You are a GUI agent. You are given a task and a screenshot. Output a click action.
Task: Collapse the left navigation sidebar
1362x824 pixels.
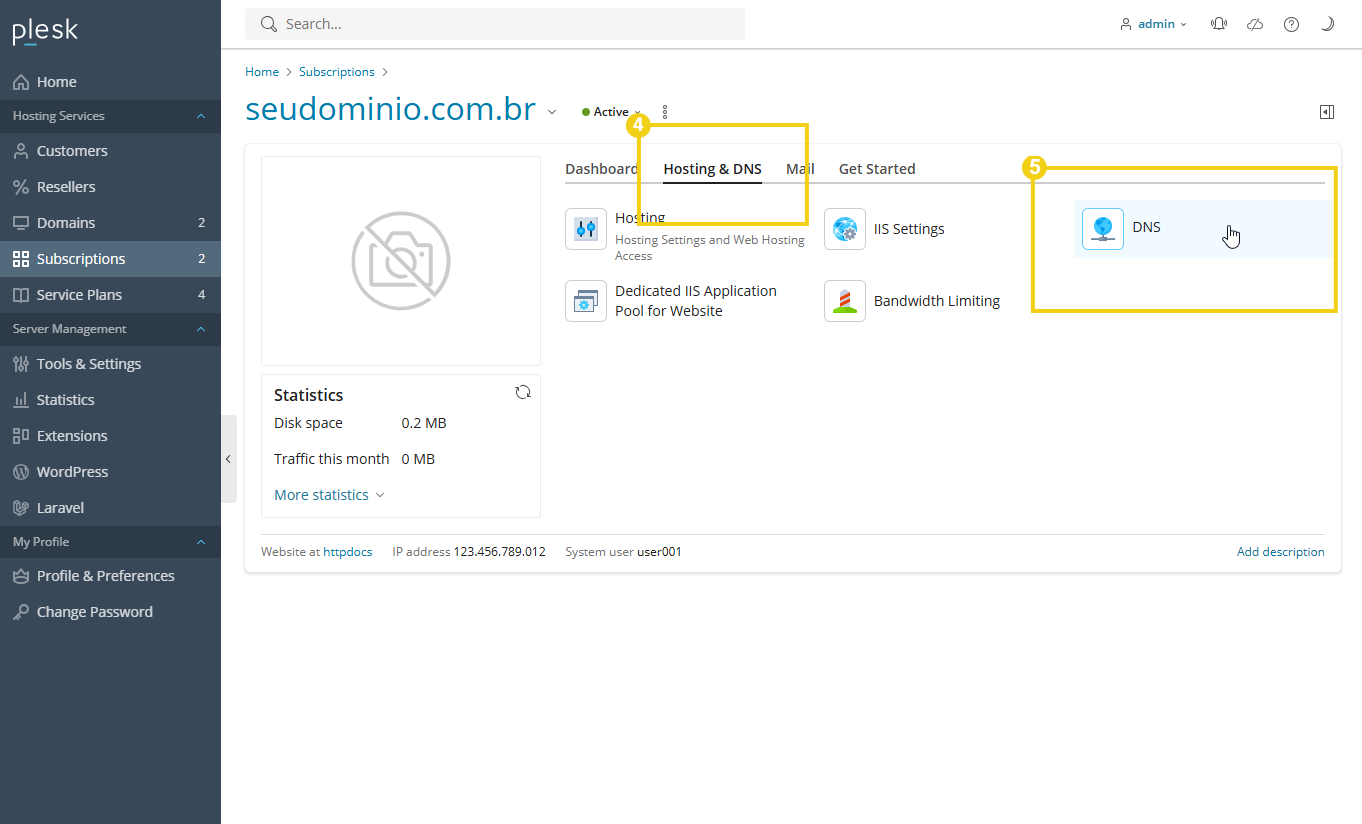tap(229, 458)
